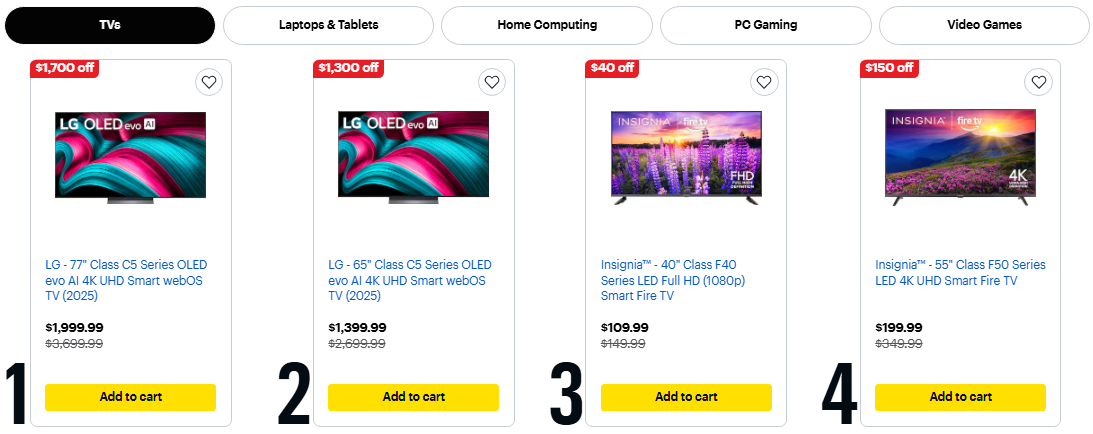The width and height of the screenshot is (1093, 434).
Task: Go to the PC Gaming tab
Action: tap(766, 25)
